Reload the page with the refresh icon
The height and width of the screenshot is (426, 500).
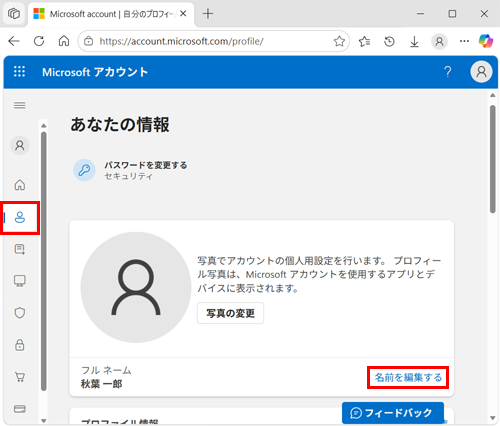point(39,41)
